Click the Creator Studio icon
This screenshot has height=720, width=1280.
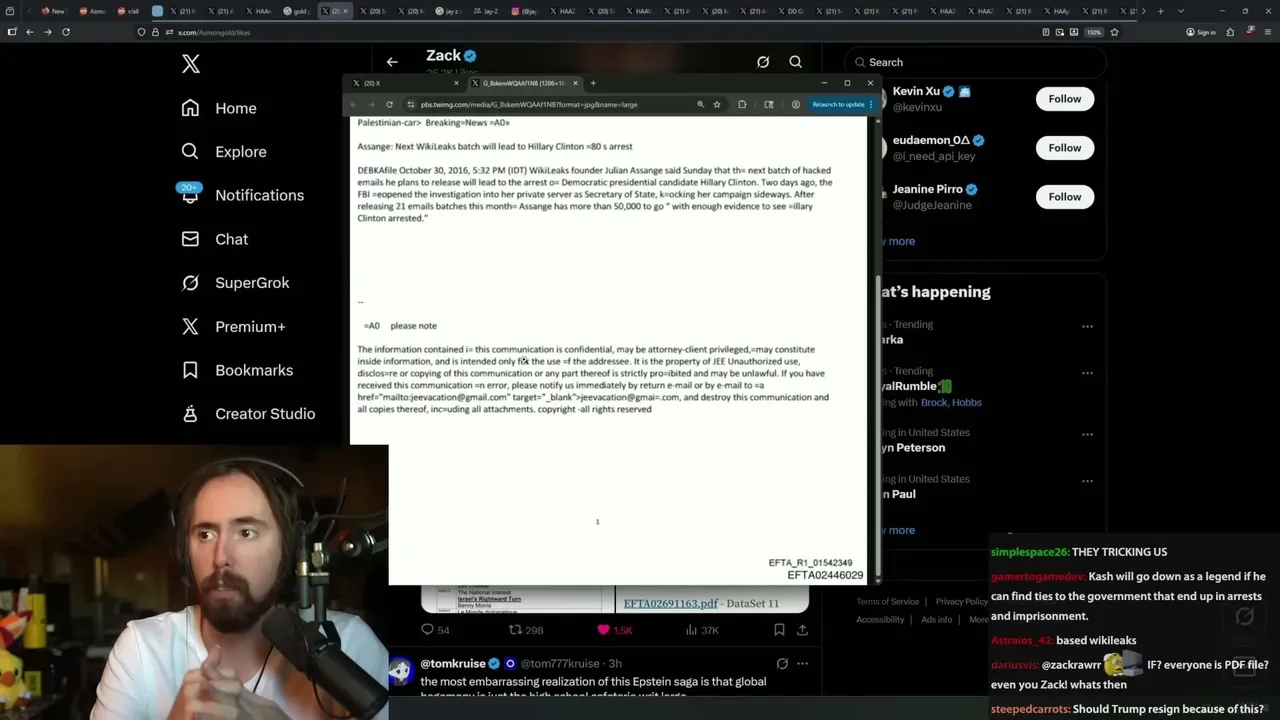[190, 414]
